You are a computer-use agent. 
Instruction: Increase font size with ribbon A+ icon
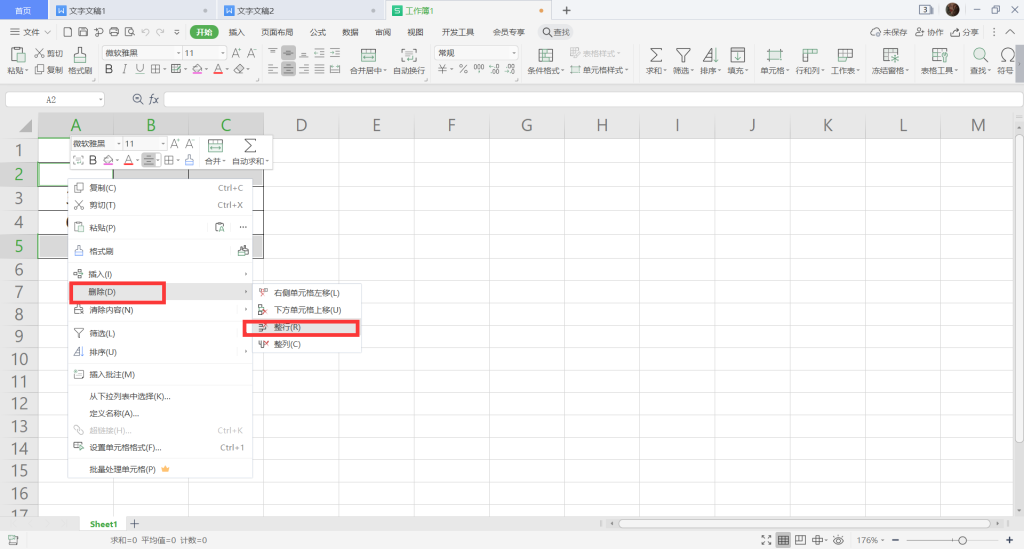[236, 53]
